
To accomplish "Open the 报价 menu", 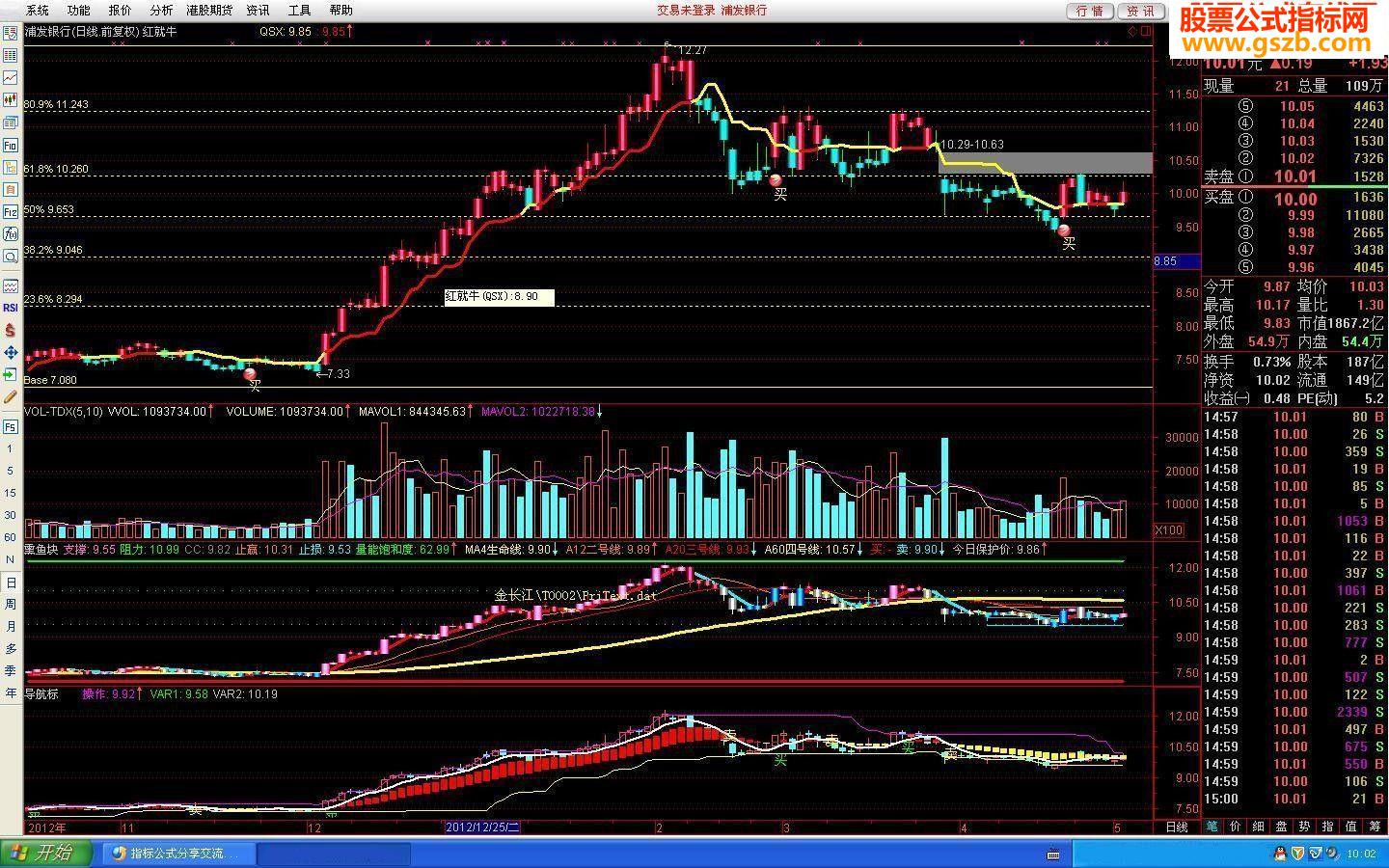I will (x=120, y=10).
